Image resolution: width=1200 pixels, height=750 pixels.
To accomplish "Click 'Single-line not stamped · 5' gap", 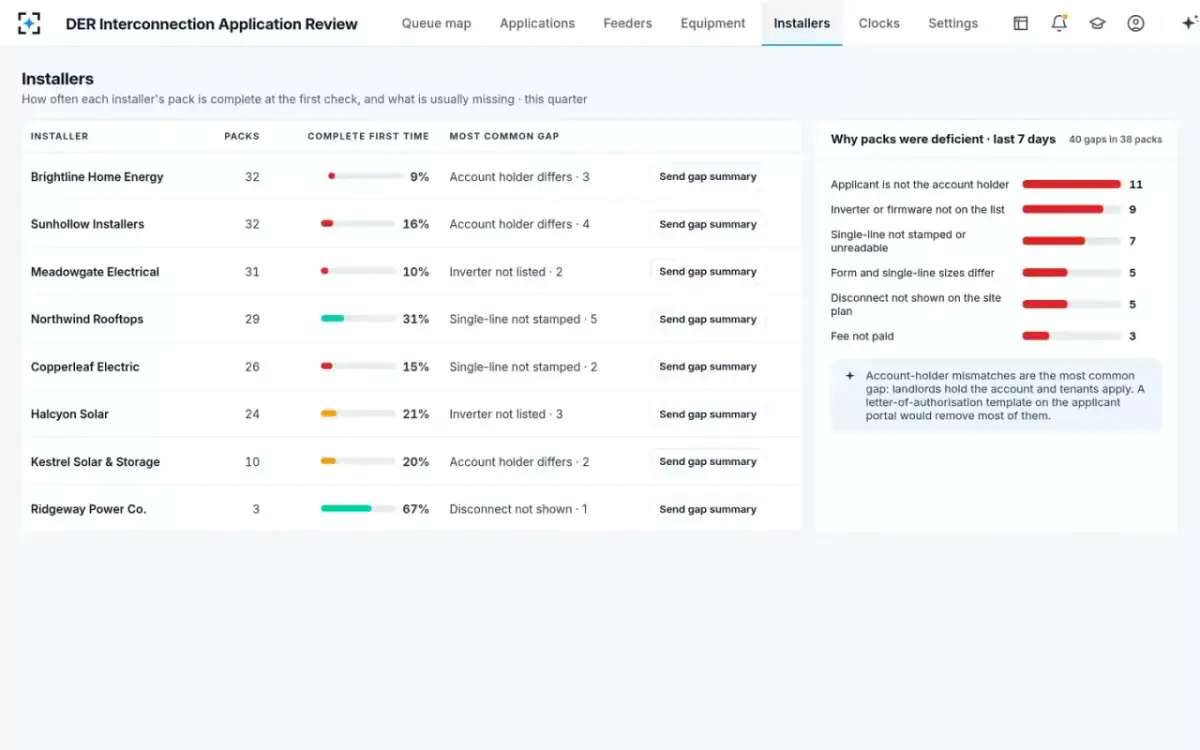I will coord(523,319).
